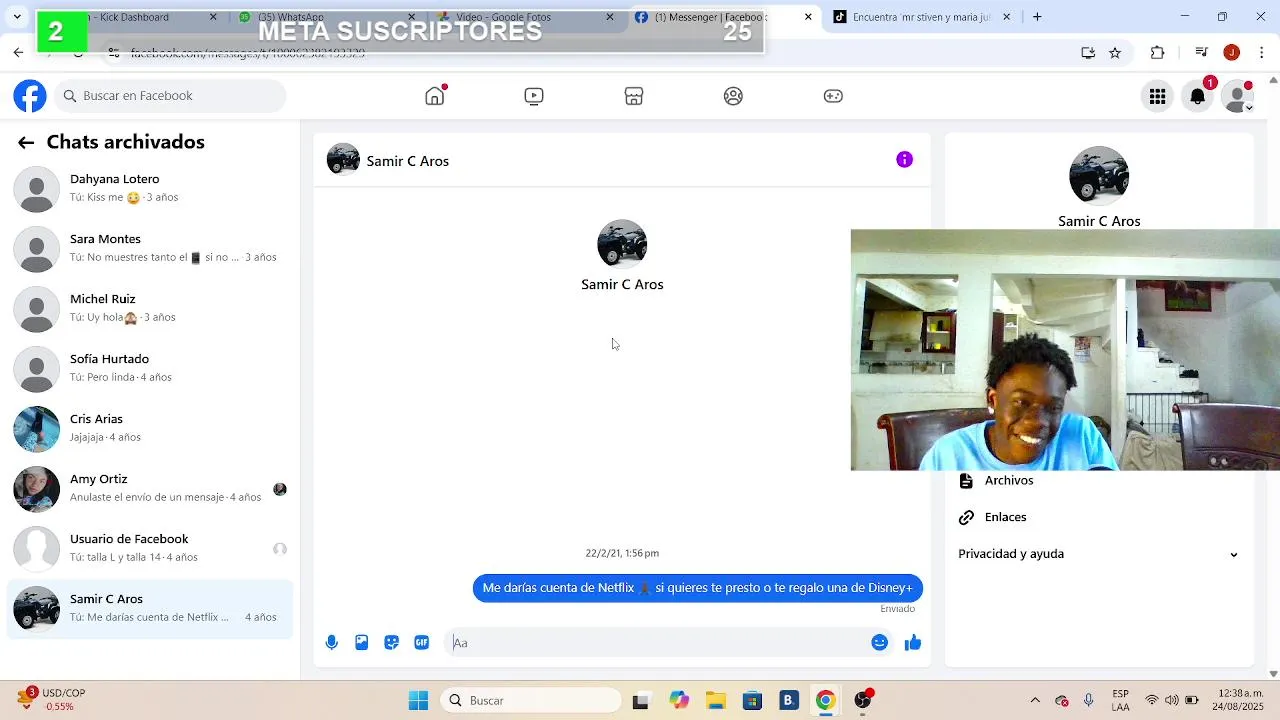Open Chrome three-dot menu

click(1261, 53)
